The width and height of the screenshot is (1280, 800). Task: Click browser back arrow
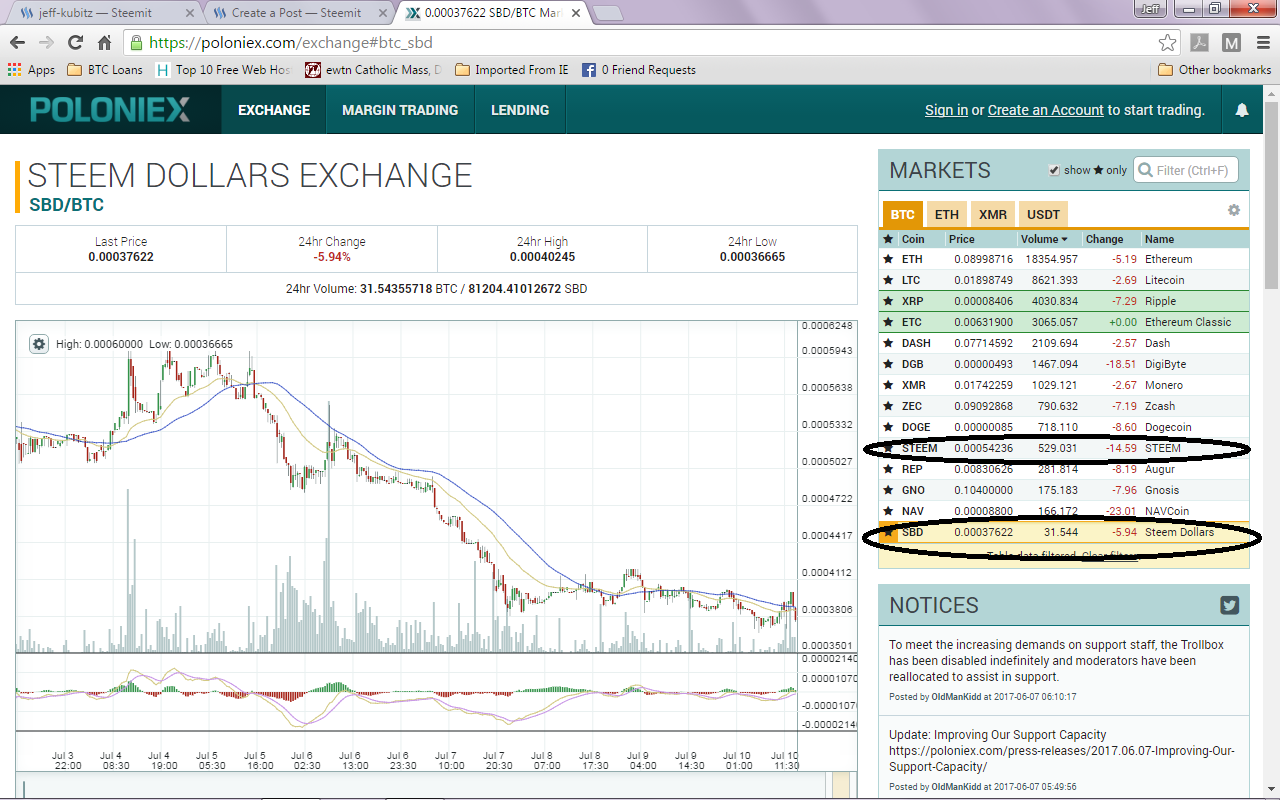(17, 43)
